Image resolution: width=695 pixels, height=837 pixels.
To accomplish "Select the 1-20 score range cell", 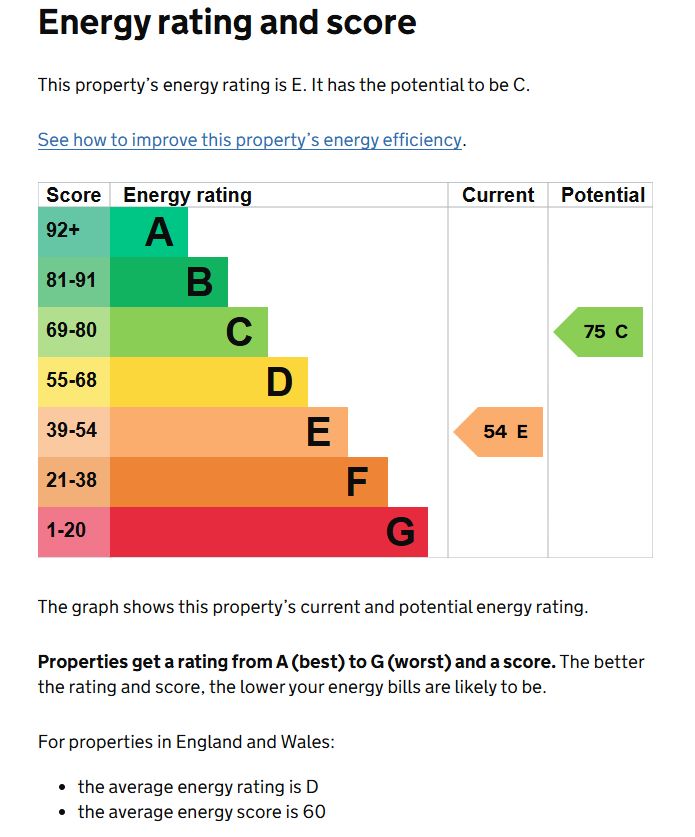I will coord(73,532).
